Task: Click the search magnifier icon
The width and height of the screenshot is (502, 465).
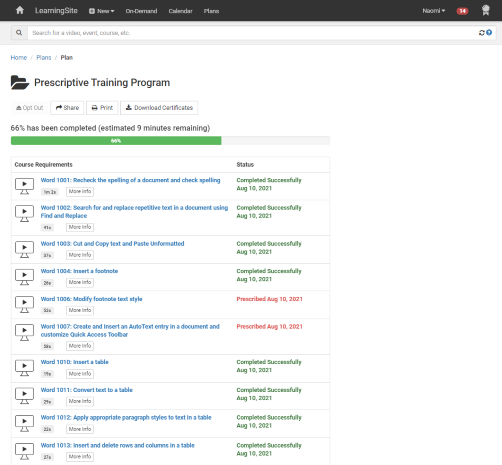Action: (x=19, y=33)
